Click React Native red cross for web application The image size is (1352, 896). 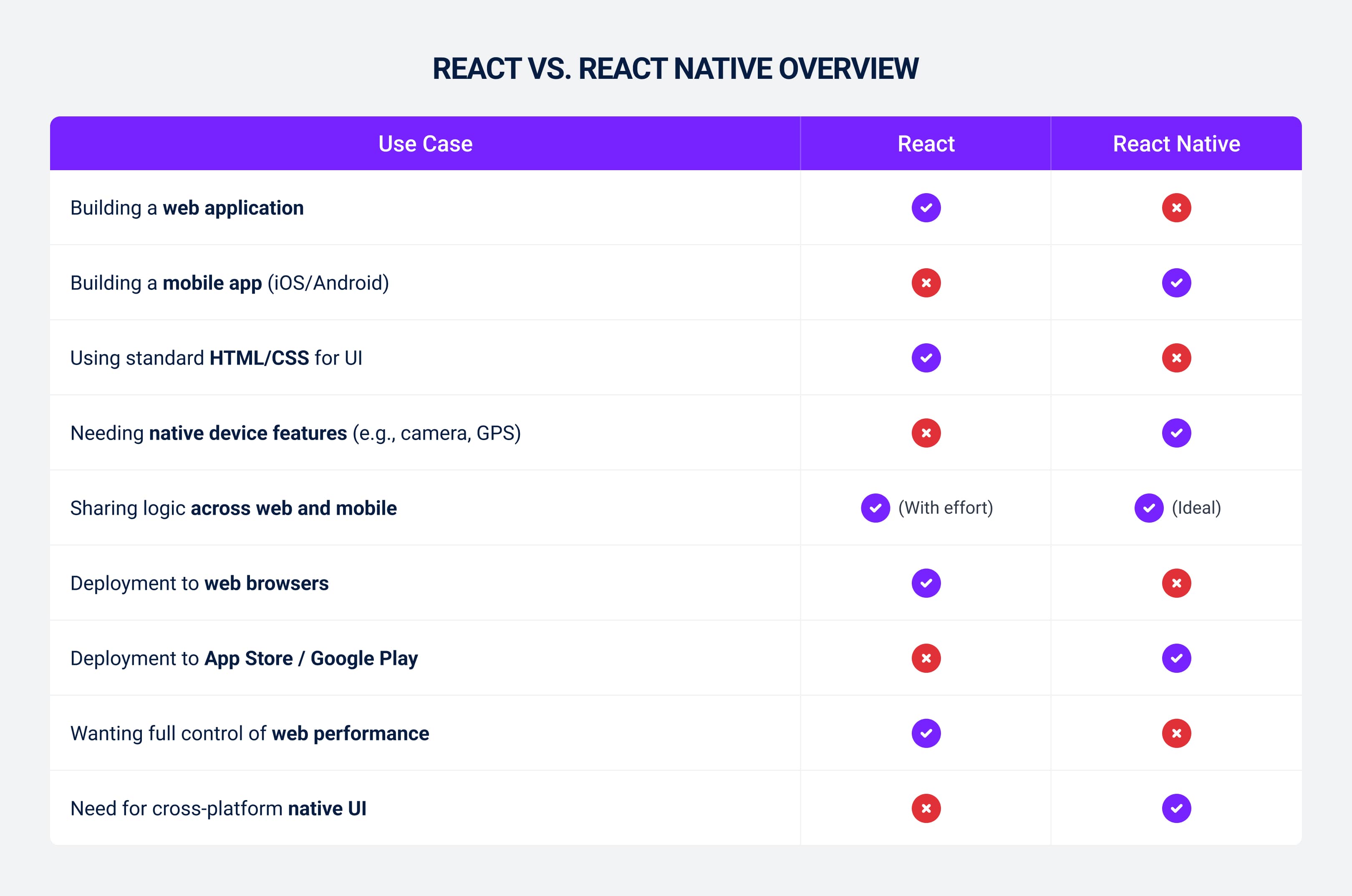click(1176, 207)
